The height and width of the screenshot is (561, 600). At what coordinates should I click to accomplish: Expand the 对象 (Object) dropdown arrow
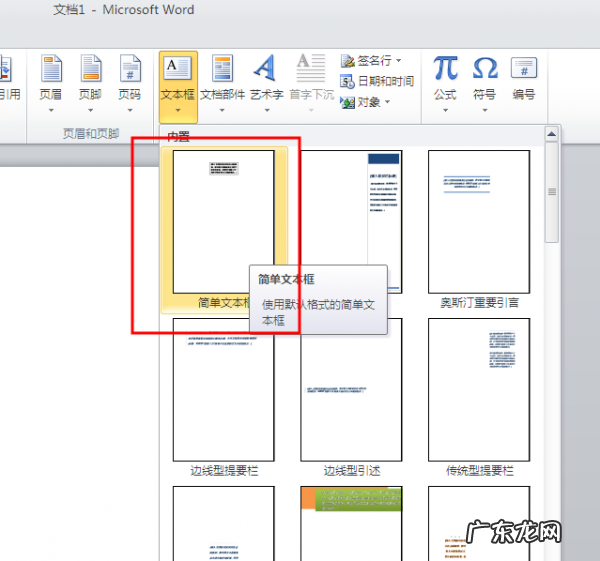[x=387, y=102]
